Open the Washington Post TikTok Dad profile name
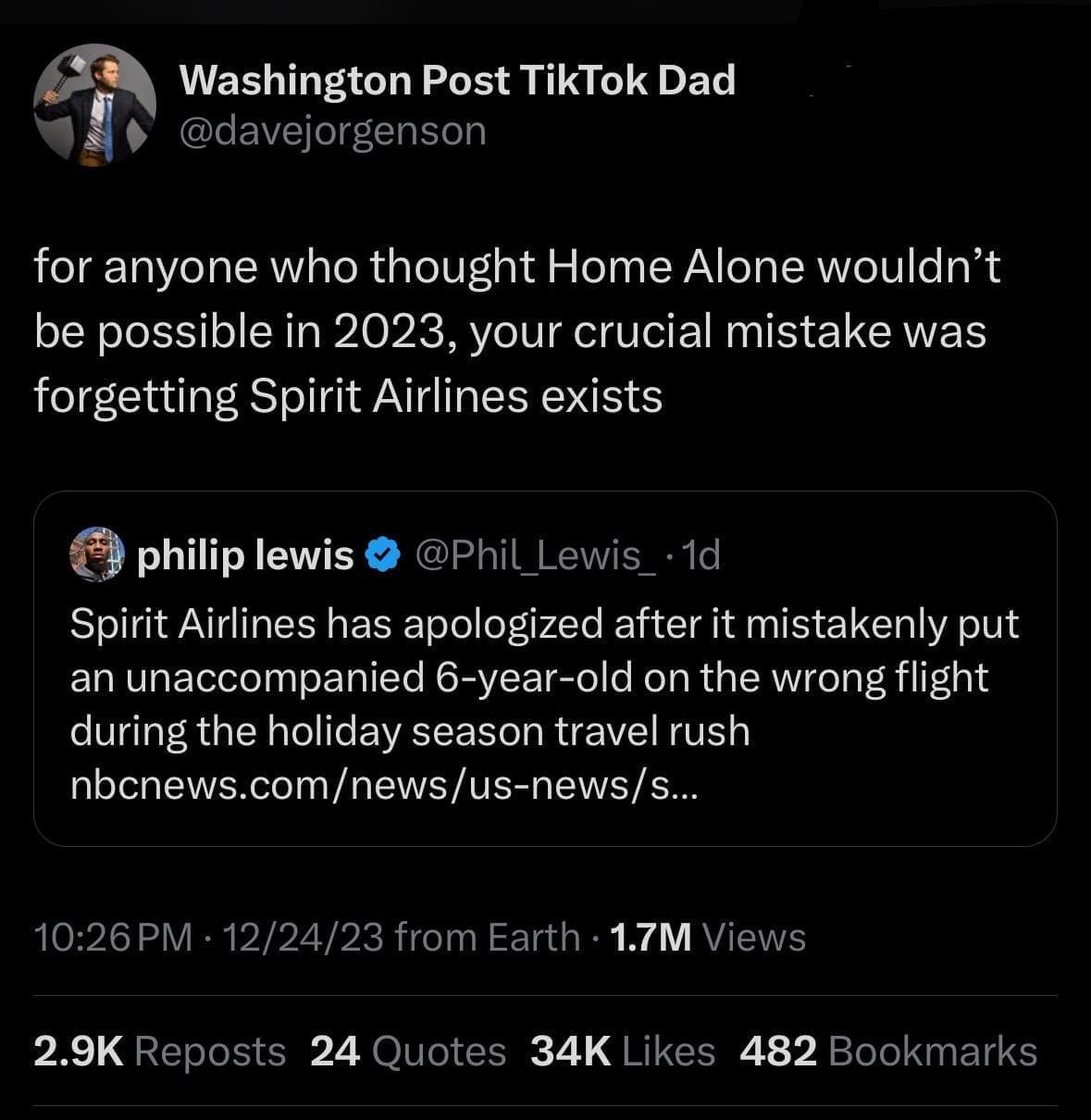Screen dimensions: 1091x1120 click(457, 81)
